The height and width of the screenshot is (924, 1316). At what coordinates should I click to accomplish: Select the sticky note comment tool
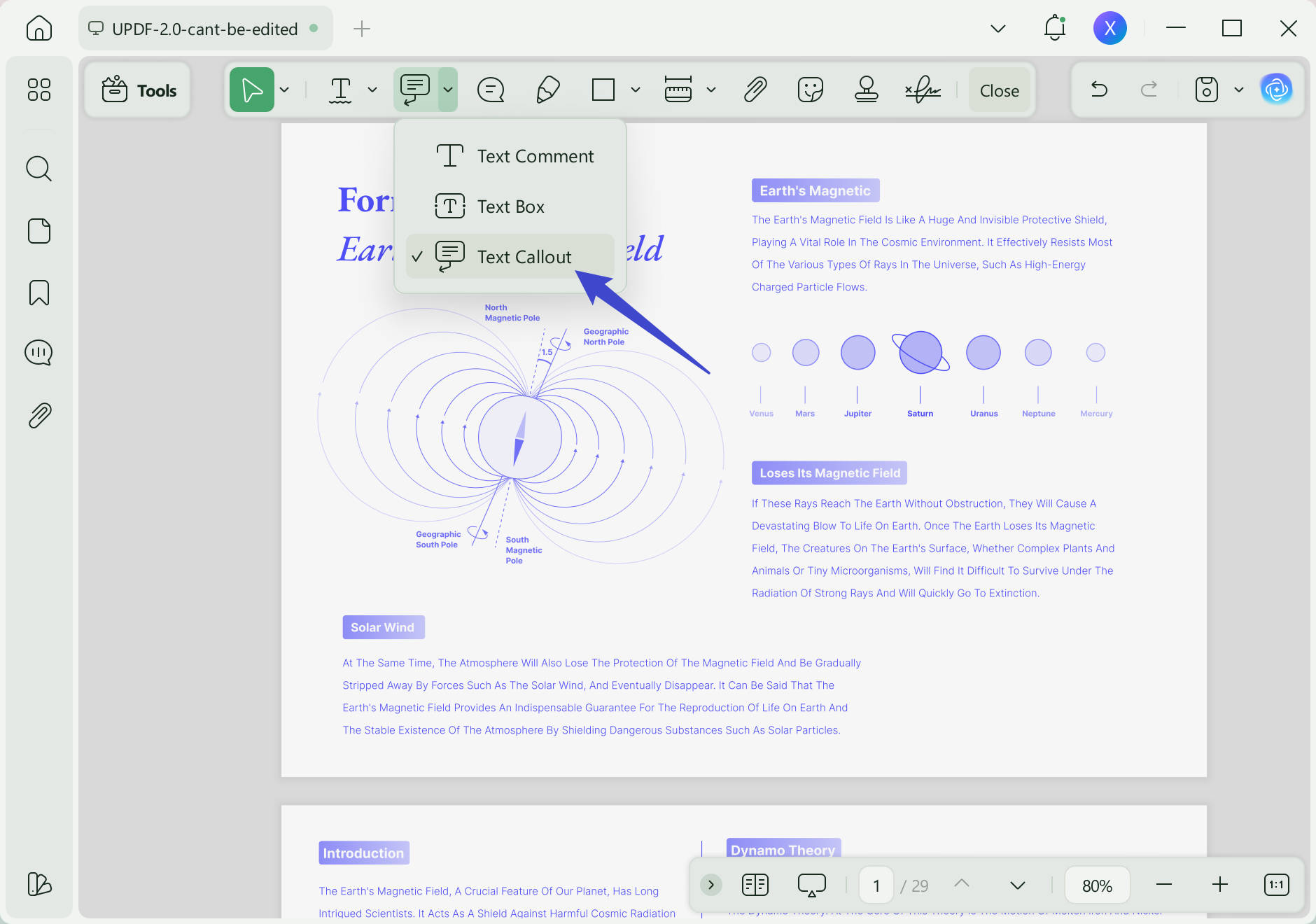point(491,90)
